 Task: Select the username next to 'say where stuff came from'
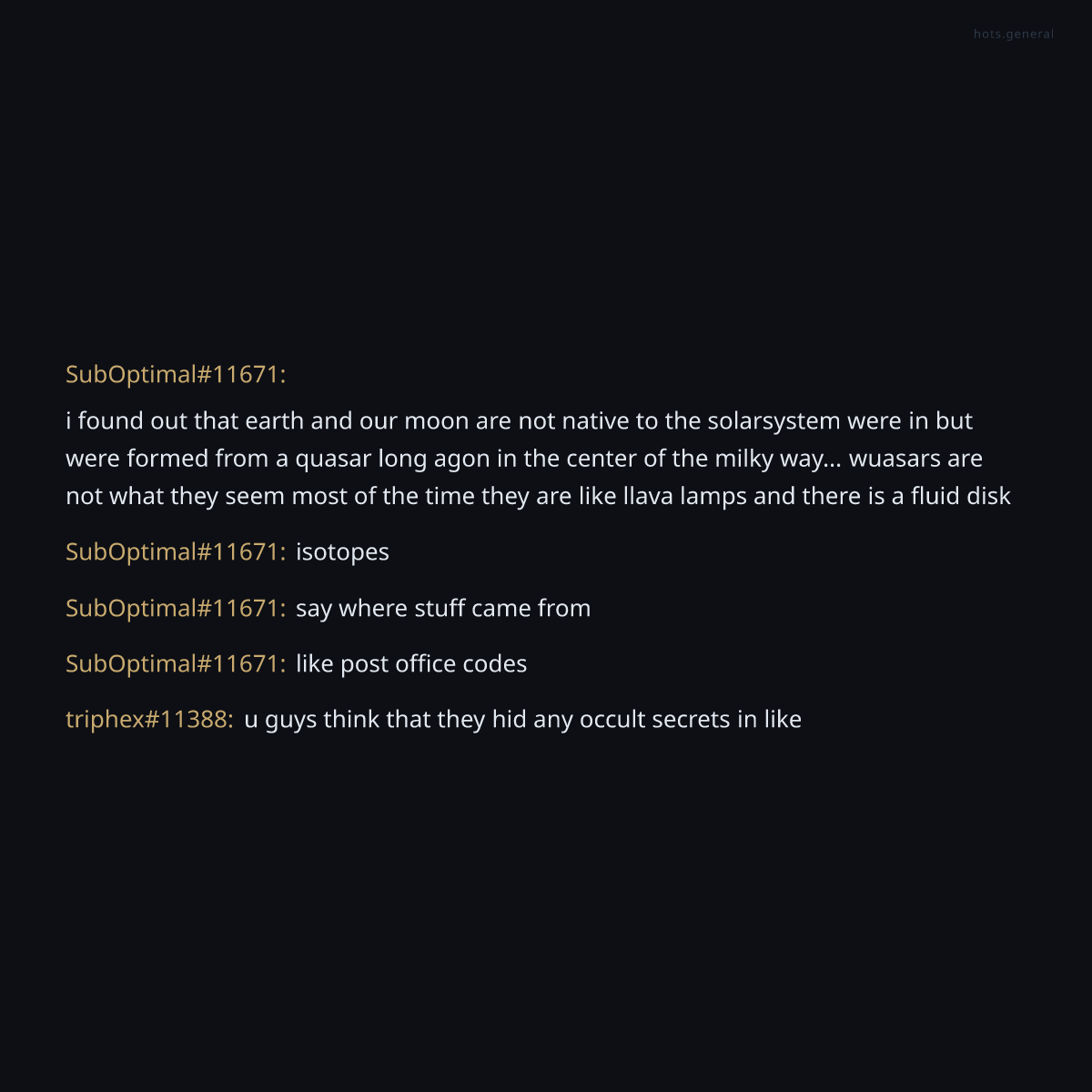[176, 608]
